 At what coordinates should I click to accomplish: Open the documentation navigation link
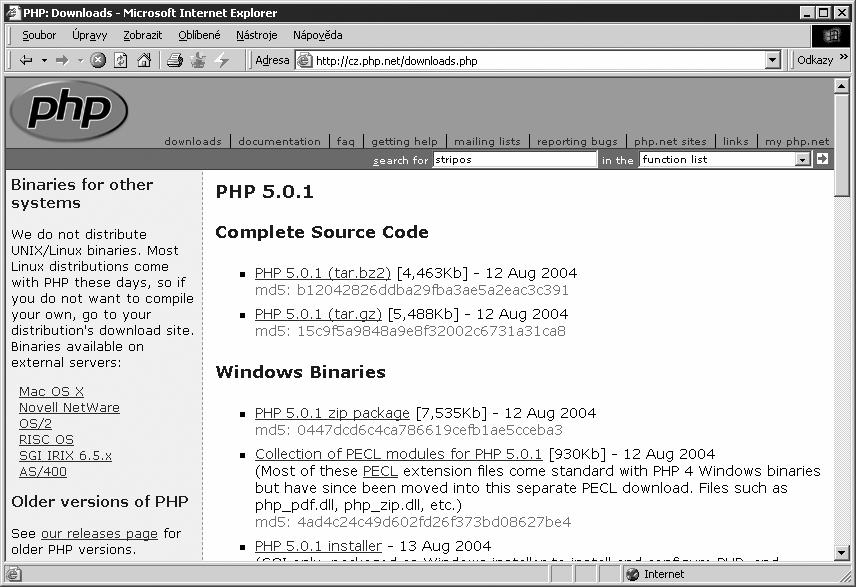280,141
